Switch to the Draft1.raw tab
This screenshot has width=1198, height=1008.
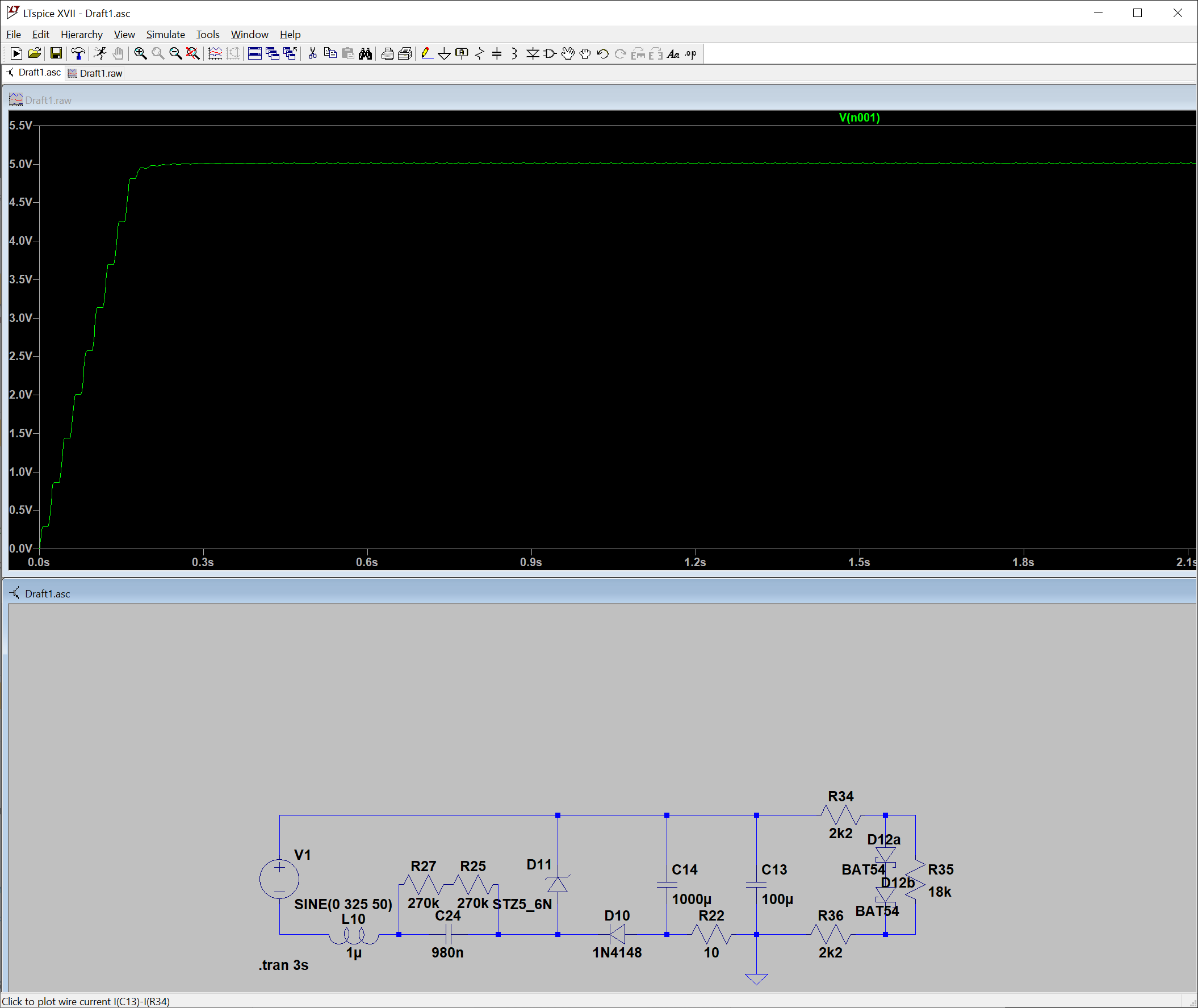(95, 73)
